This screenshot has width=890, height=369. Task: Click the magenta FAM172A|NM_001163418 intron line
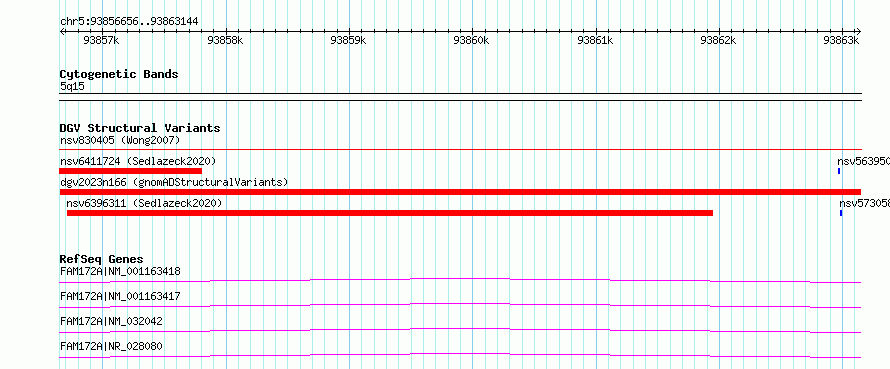[x=460, y=280]
